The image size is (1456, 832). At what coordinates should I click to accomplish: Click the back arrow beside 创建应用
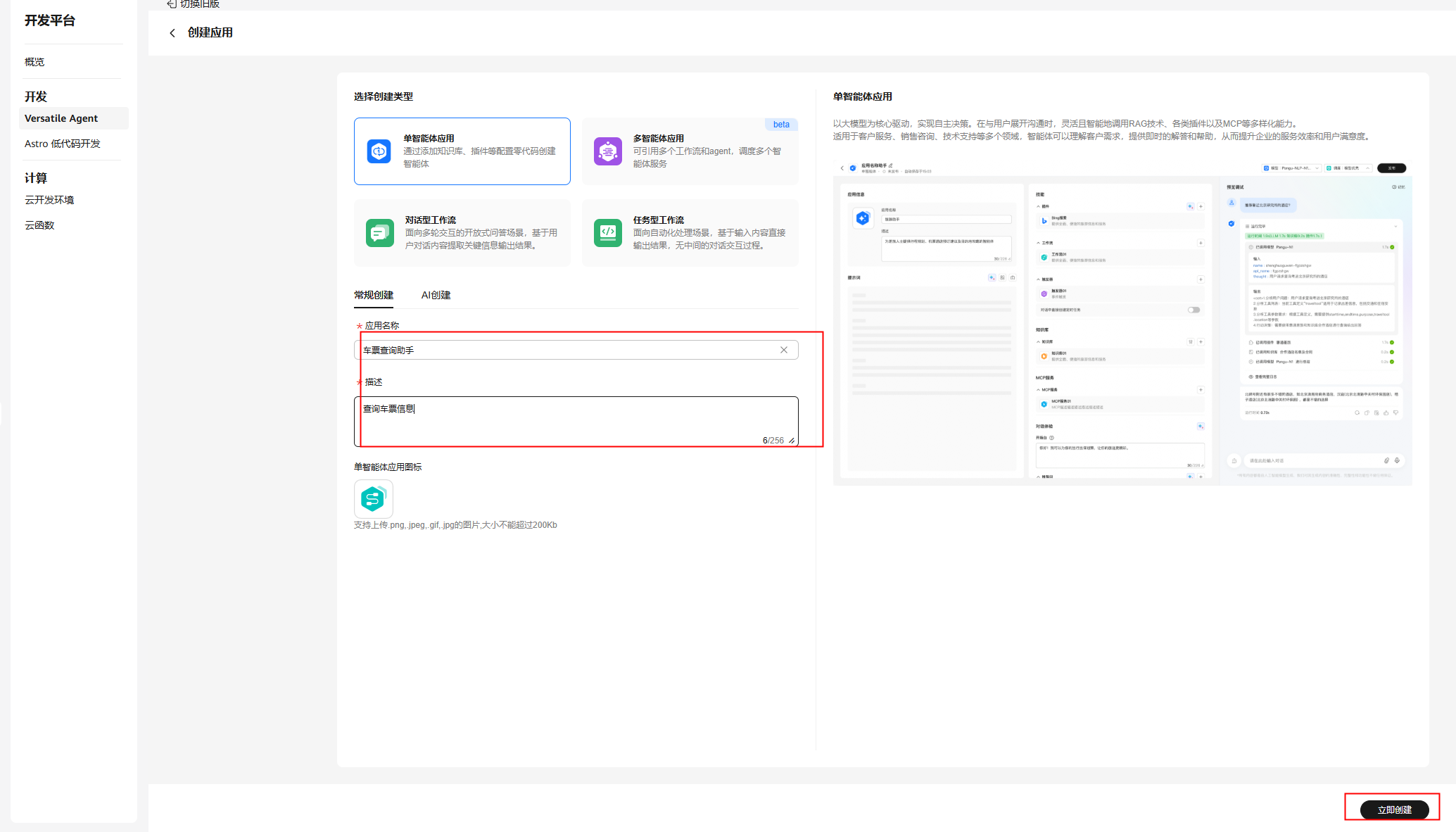[x=172, y=33]
